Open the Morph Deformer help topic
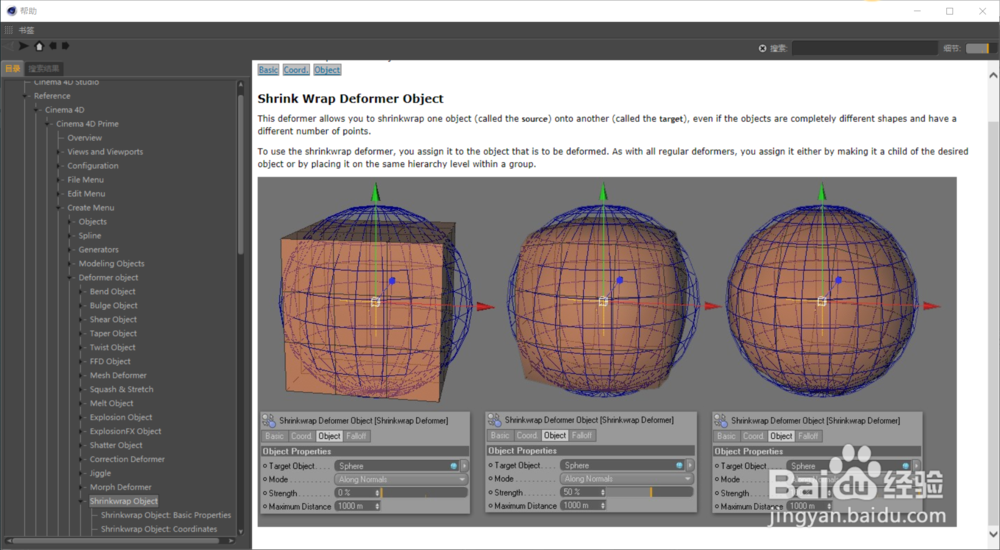 121,487
